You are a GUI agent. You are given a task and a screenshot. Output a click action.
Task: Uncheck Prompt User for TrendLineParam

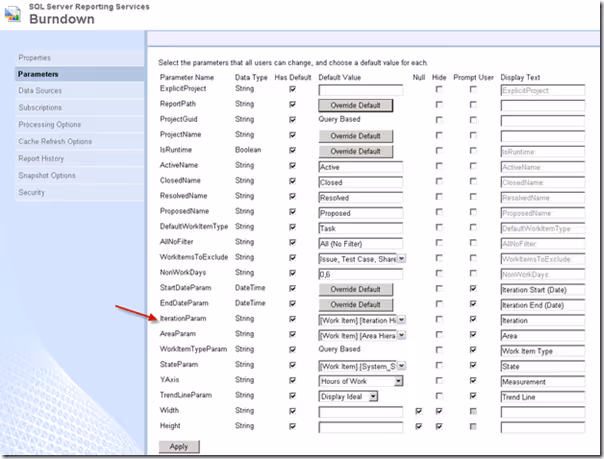pyautogui.click(x=473, y=395)
